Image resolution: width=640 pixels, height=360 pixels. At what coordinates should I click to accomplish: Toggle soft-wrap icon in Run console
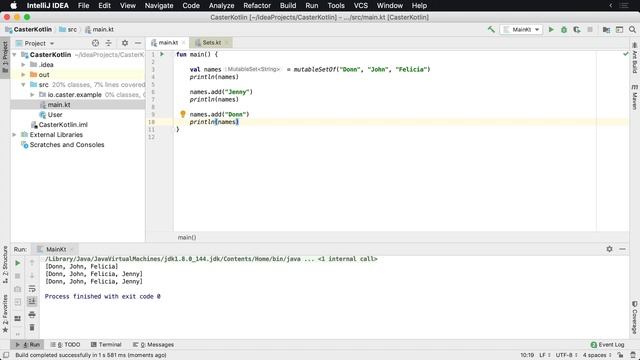click(x=32, y=289)
